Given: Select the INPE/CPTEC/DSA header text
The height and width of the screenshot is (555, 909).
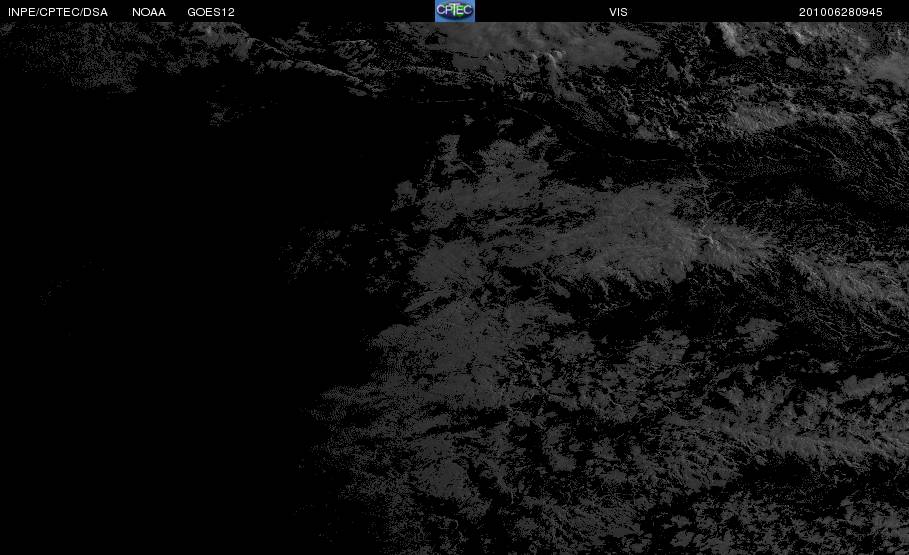Looking at the screenshot, I should coord(58,12).
